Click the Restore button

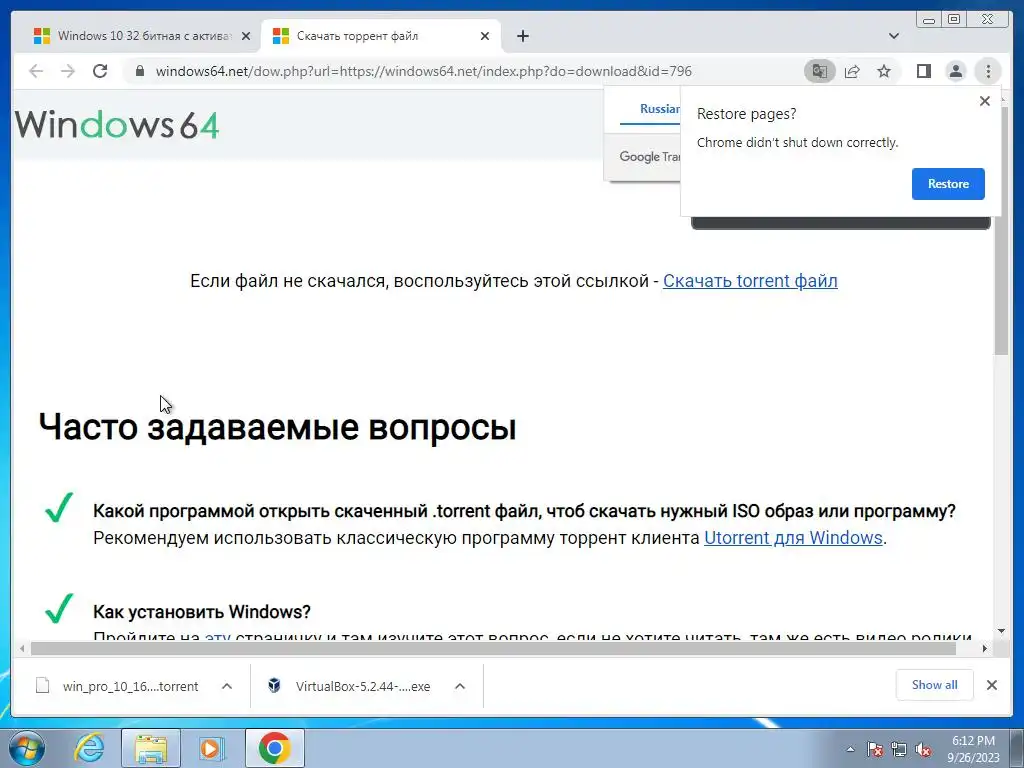point(948,184)
